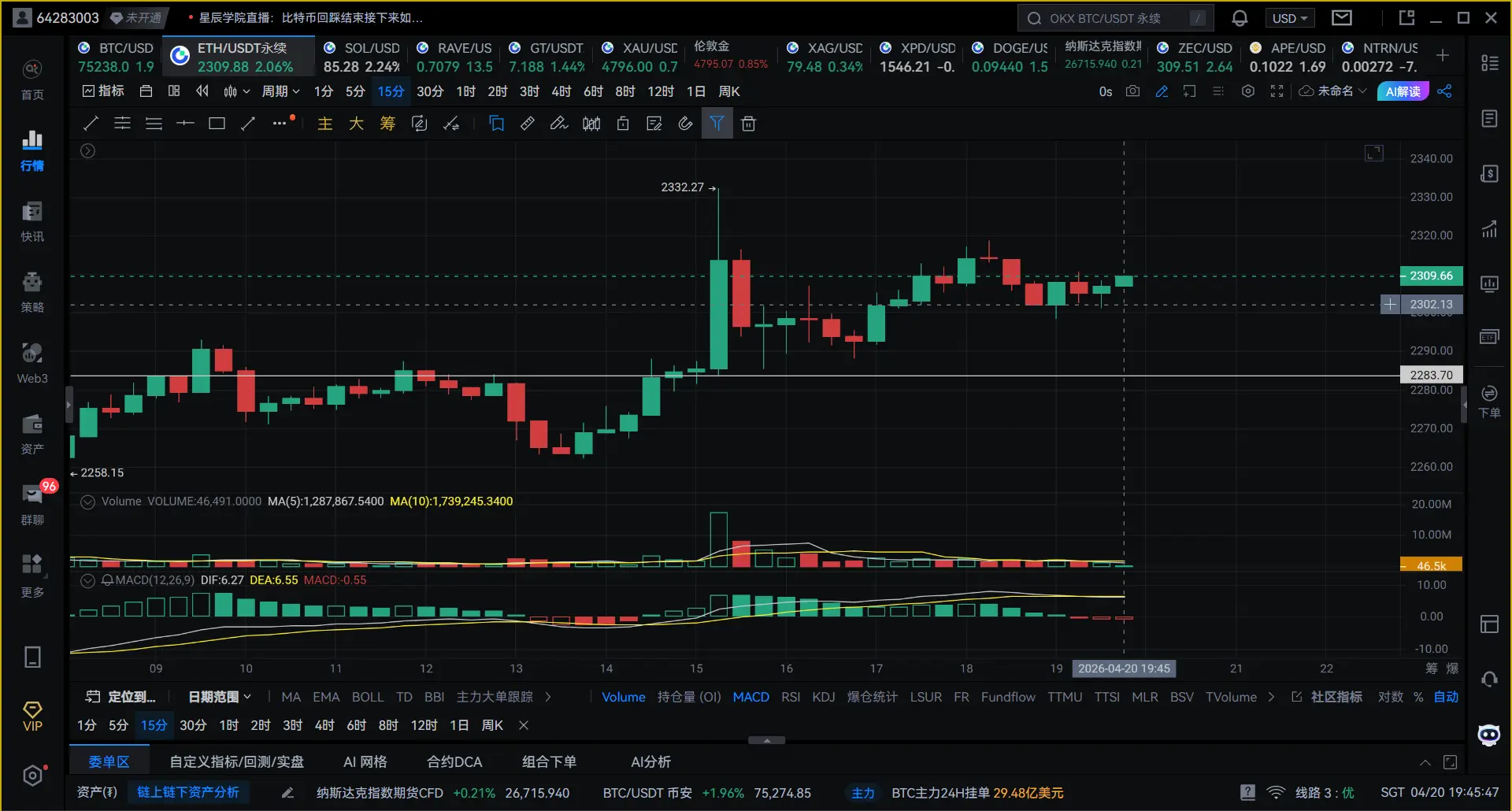
Task: Toggle percent (%) scale mode
Action: 1418,697
